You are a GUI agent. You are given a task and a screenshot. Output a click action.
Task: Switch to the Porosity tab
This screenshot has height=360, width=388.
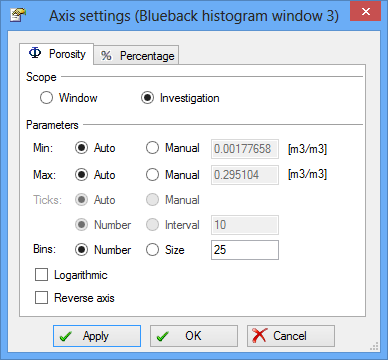tap(57, 53)
